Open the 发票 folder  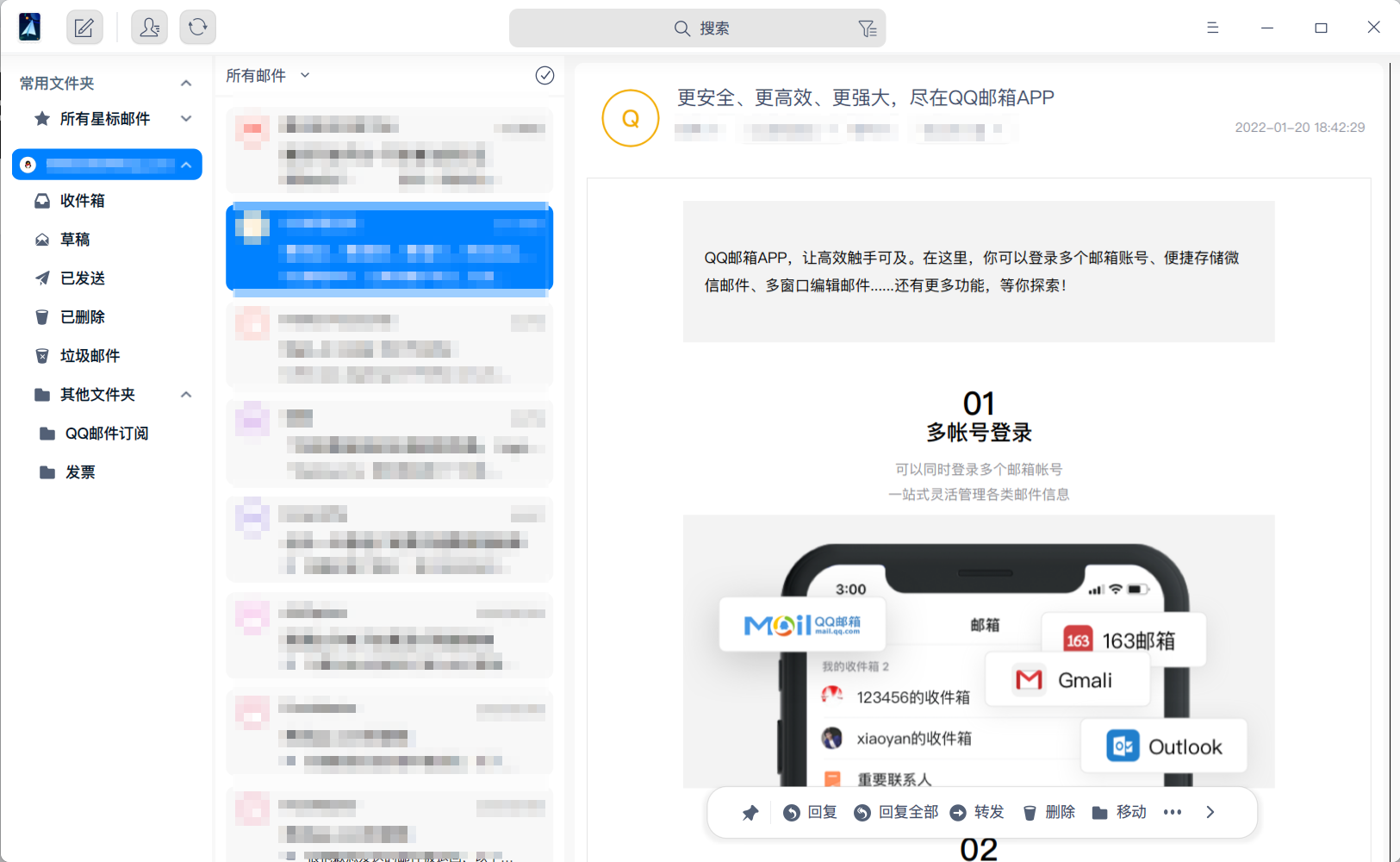click(x=78, y=472)
